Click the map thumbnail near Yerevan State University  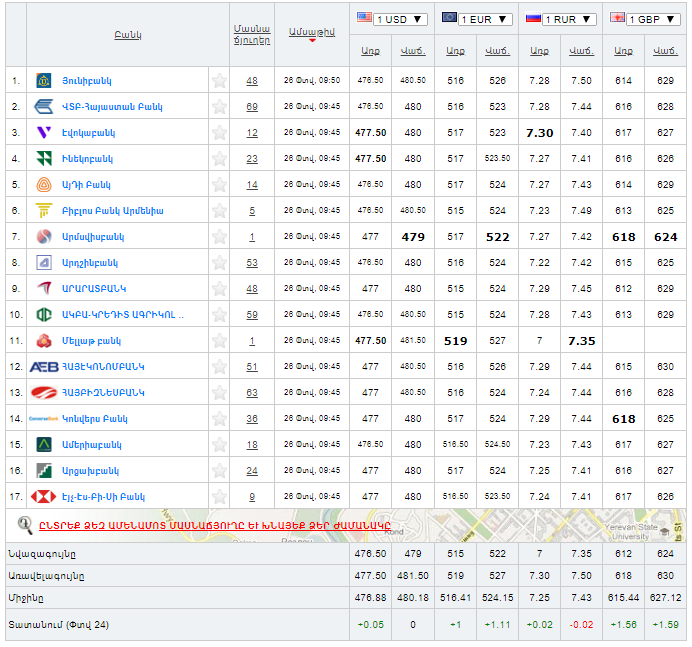click(x=600, y=525)
